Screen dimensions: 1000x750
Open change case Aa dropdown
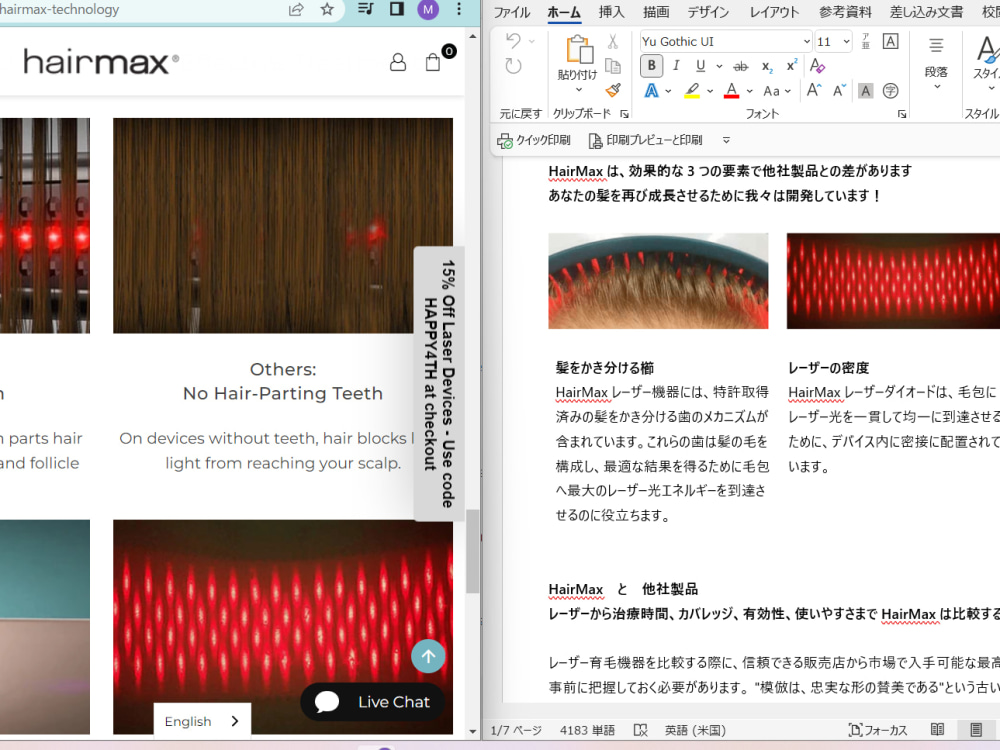pyautogui.click(x=777, y=91)
